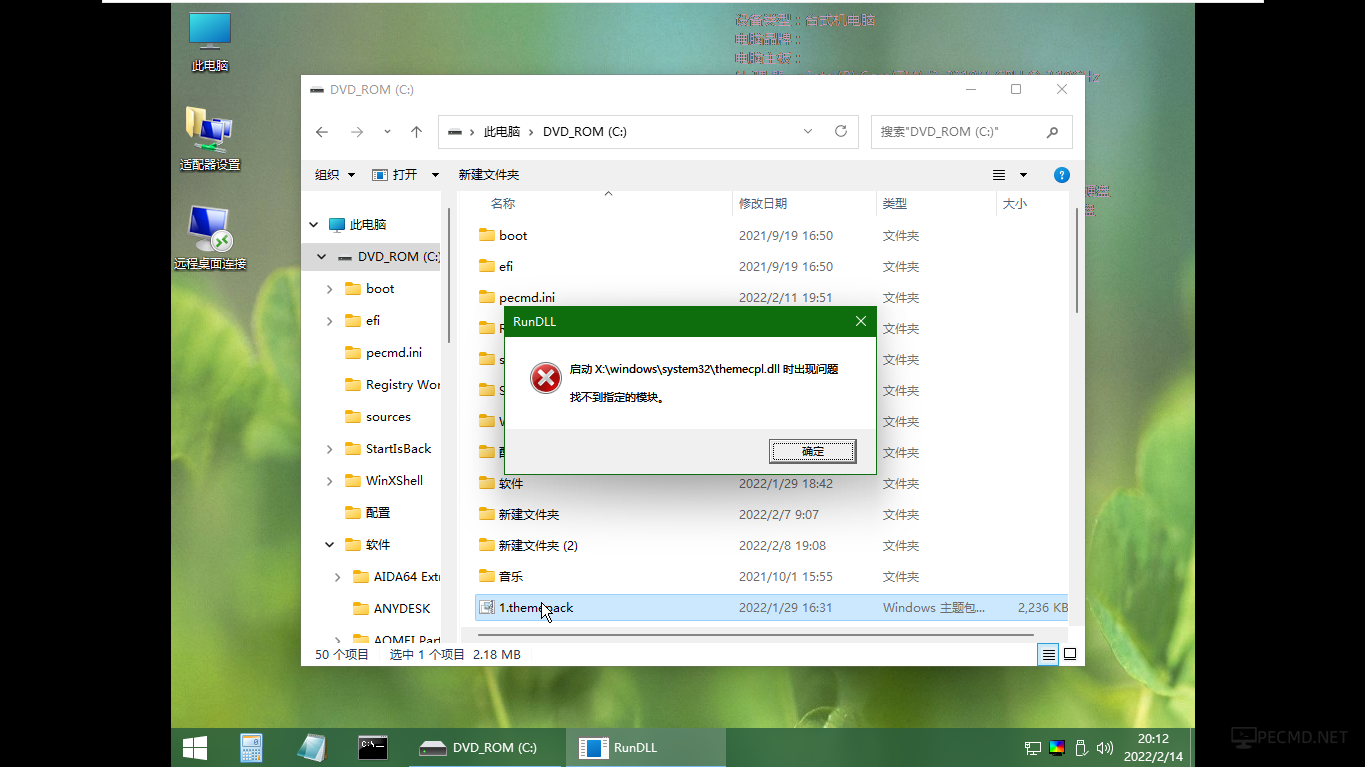Image resolution: width=1365 pixels, height=767 pixels.
Task: Select 1.themepack file row
Action: 771,608
